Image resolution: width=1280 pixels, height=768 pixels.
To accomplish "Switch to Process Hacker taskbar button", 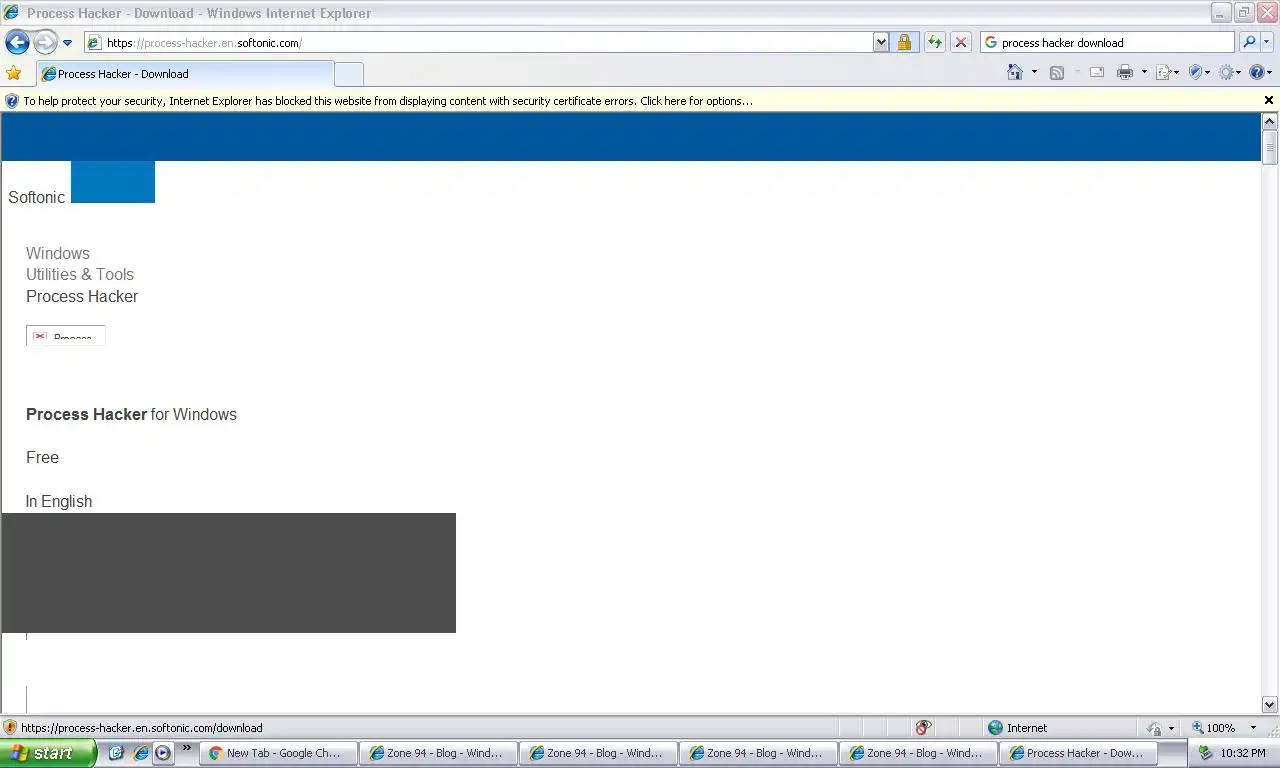I will [1079, 753].
